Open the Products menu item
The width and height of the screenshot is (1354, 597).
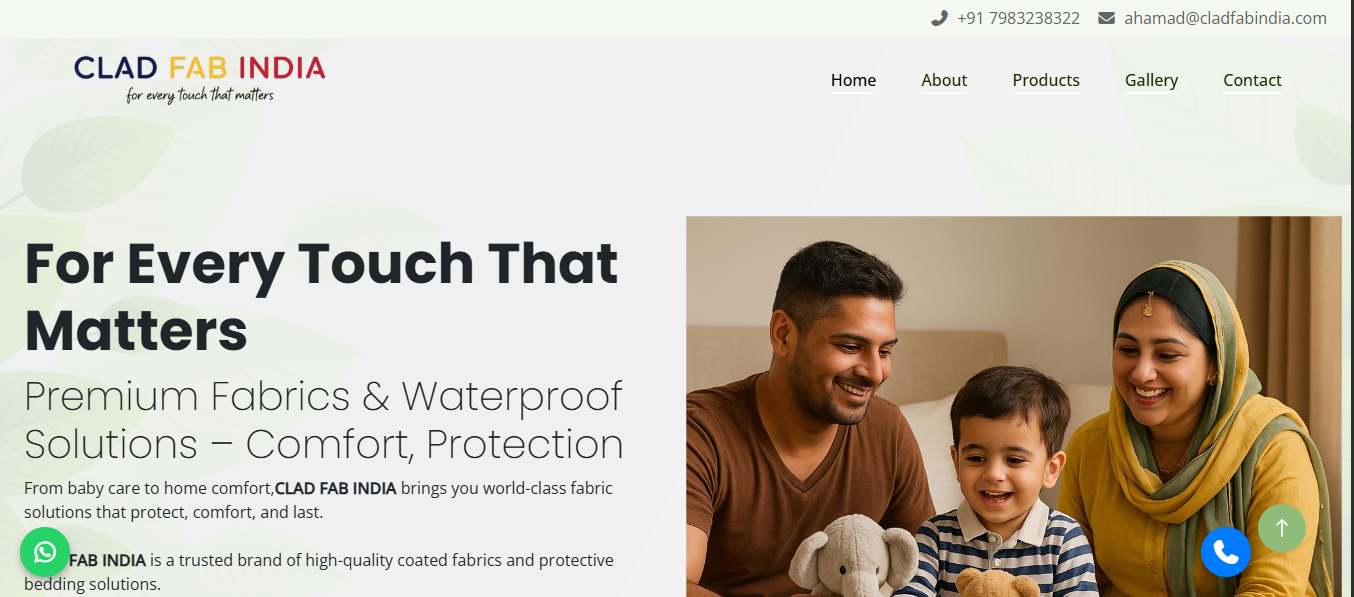pos(1046,80)
